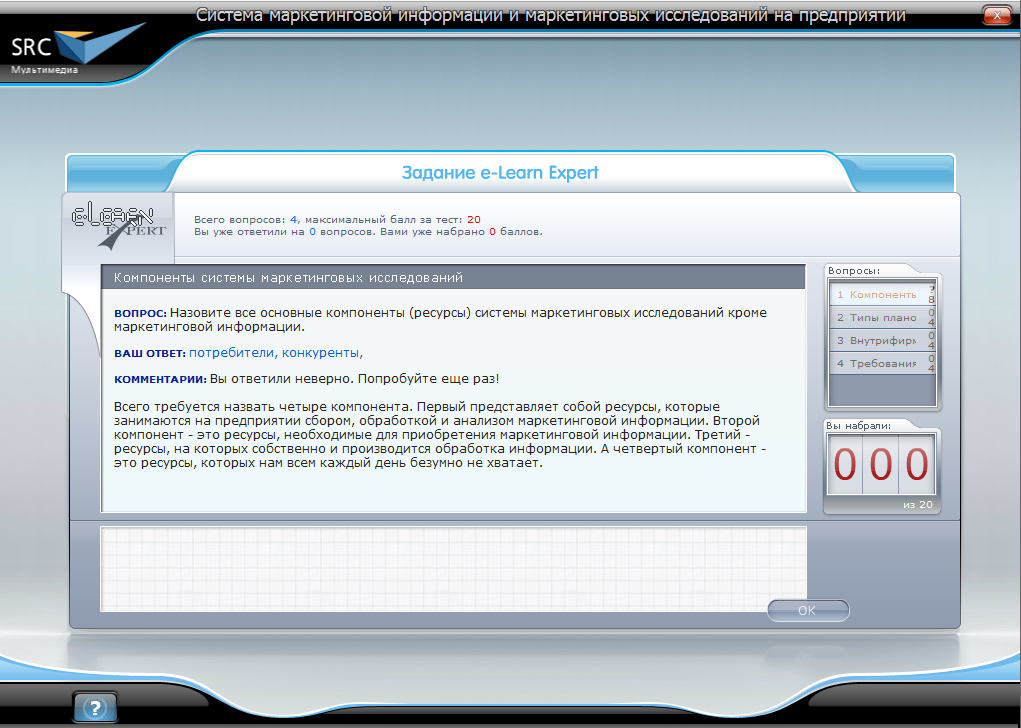
Task: Click the heading Компоненты системы маркетинговых исследований
Action: click(x=288, y=277)
